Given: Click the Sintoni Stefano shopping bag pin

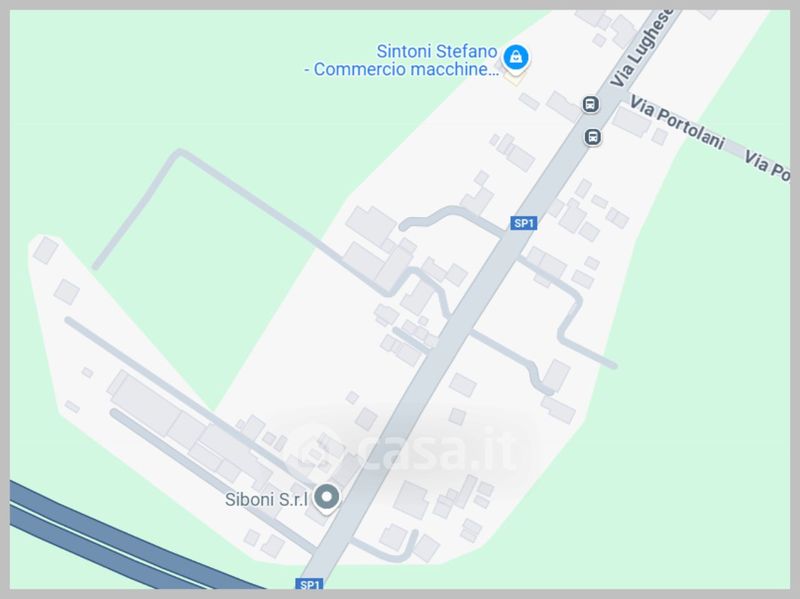Looking at the screenshot, I should coord(516,57).
